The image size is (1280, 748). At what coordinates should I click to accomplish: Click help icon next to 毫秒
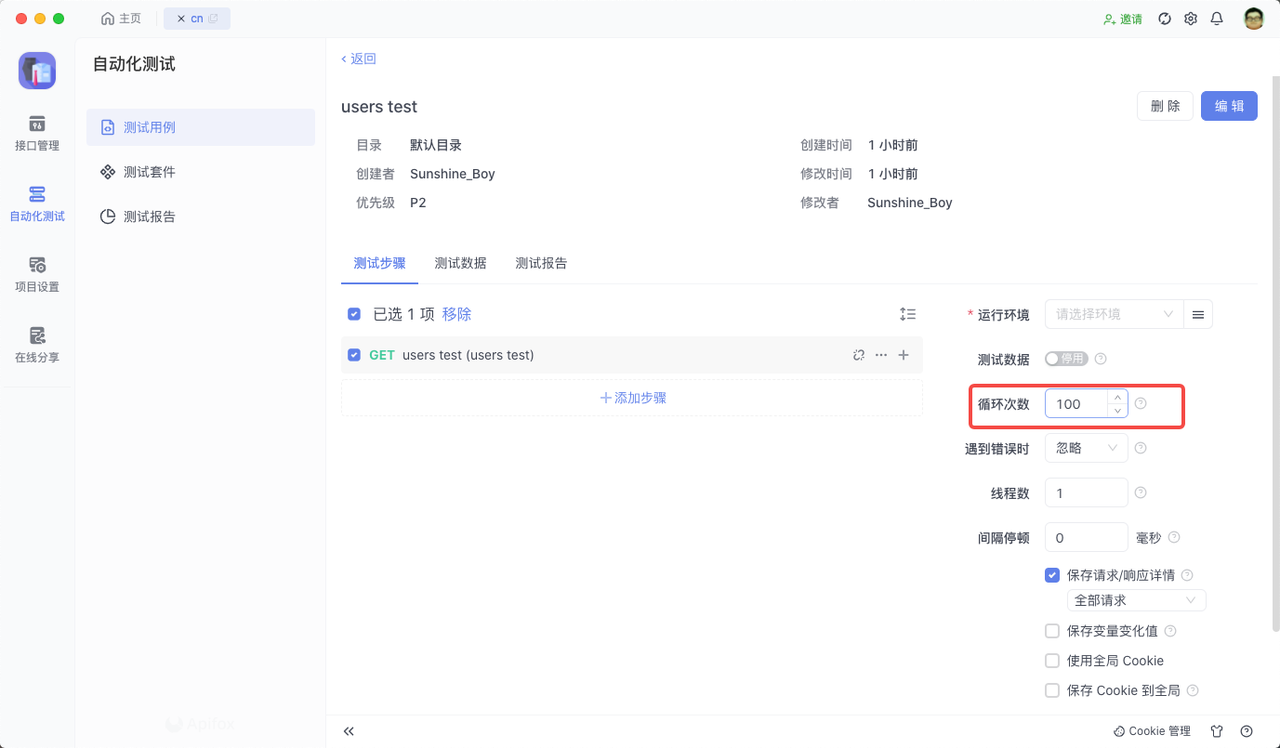[1174, 537]
